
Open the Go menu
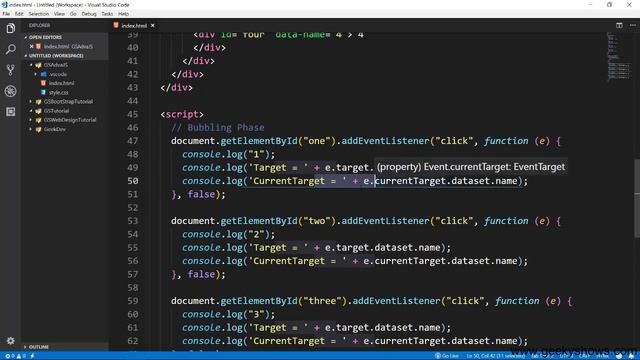click(73, 14)
